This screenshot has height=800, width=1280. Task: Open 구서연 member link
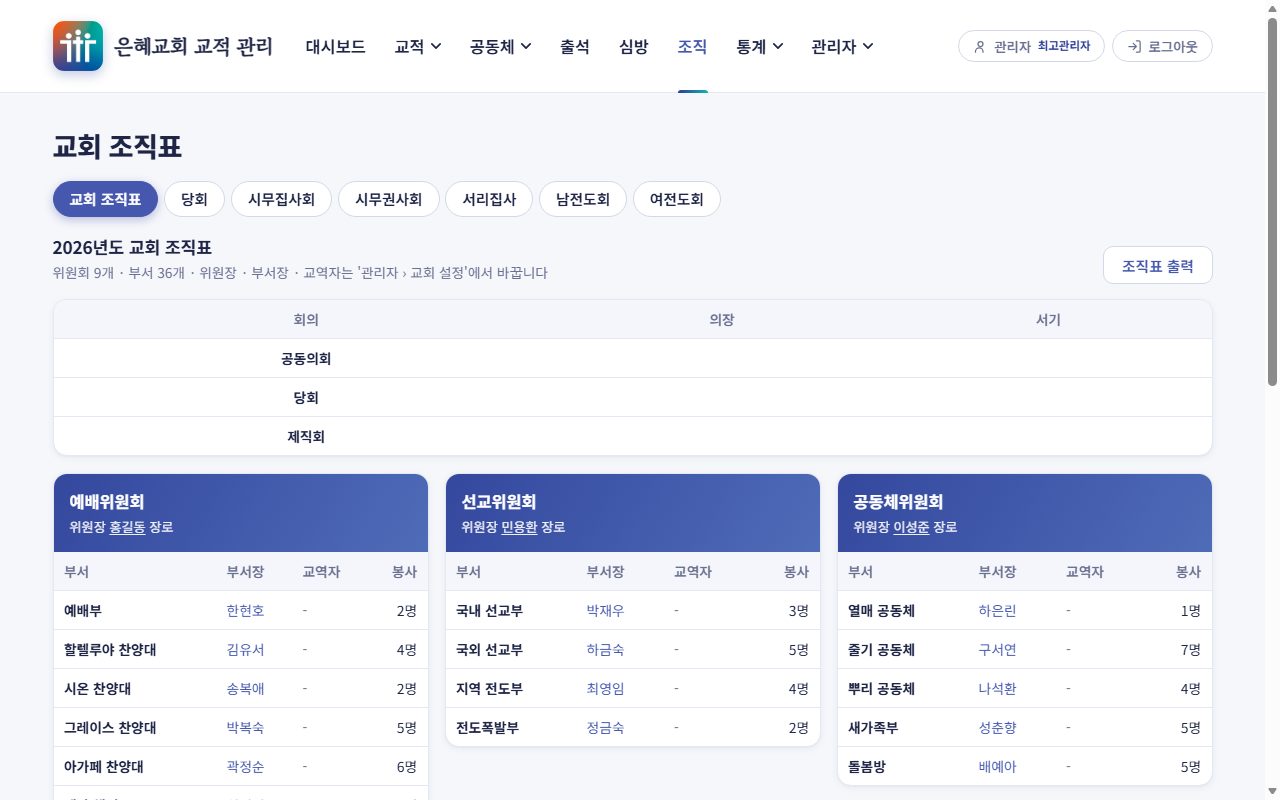(997, 650)
